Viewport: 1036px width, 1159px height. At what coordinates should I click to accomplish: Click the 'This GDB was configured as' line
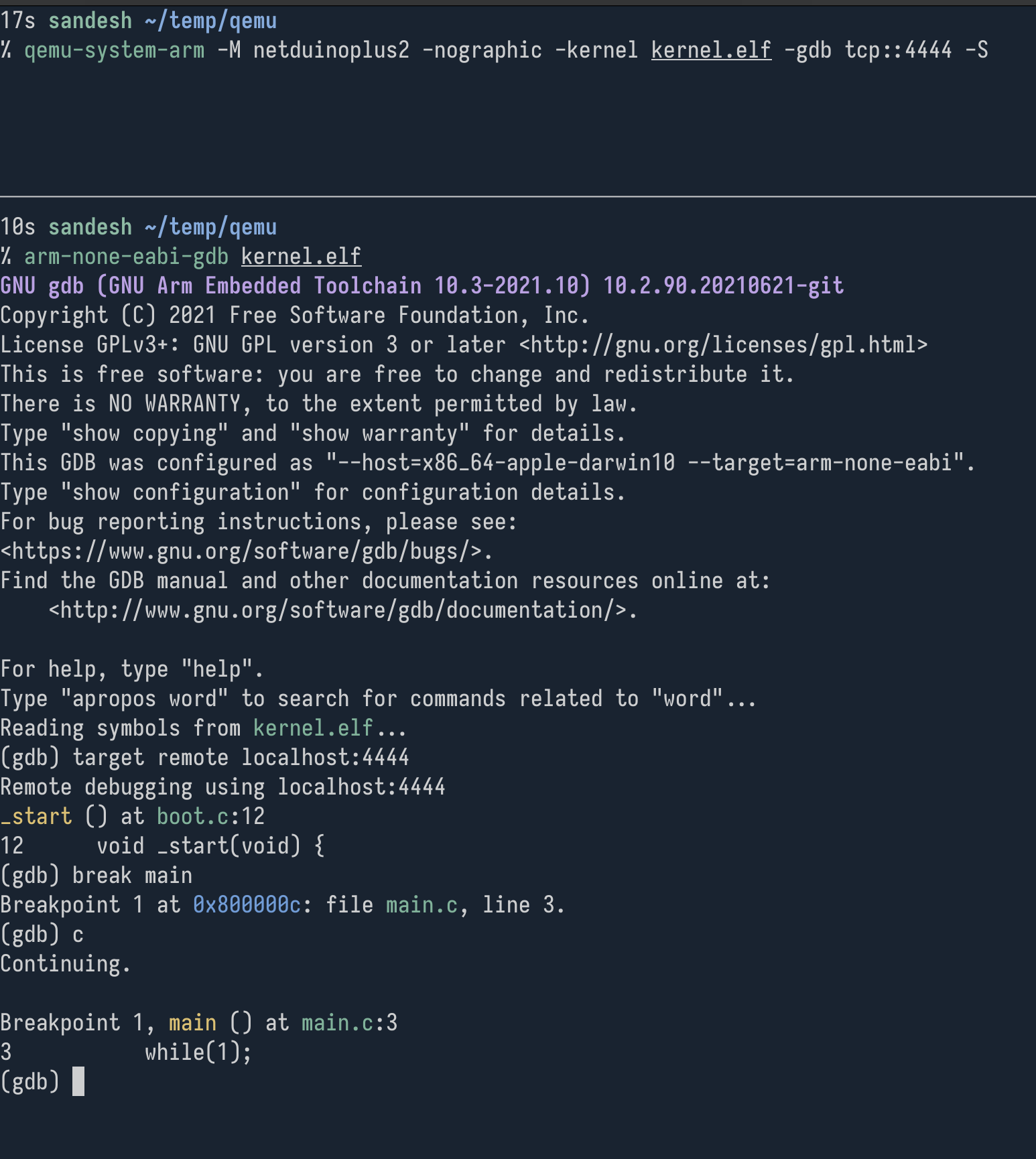[488, 463]
